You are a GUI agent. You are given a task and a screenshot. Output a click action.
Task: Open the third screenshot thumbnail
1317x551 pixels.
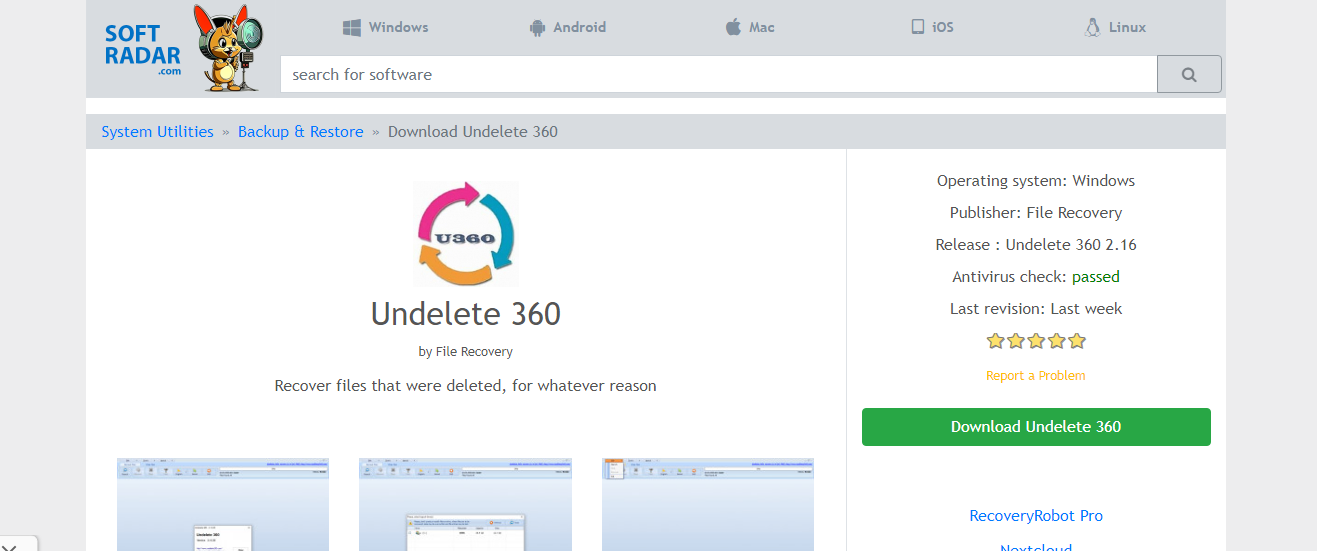click(708, 505)
